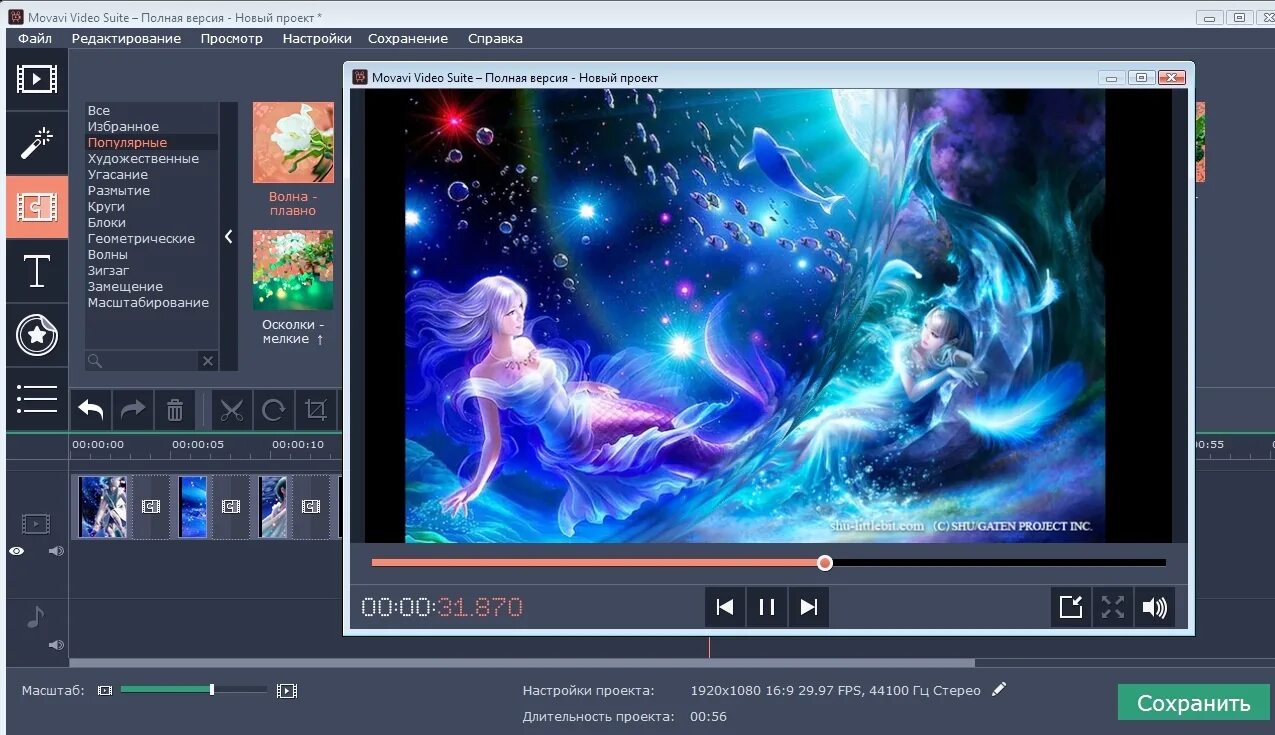Open the Файл menu
1275x735 pixels.
coord(35,38)
